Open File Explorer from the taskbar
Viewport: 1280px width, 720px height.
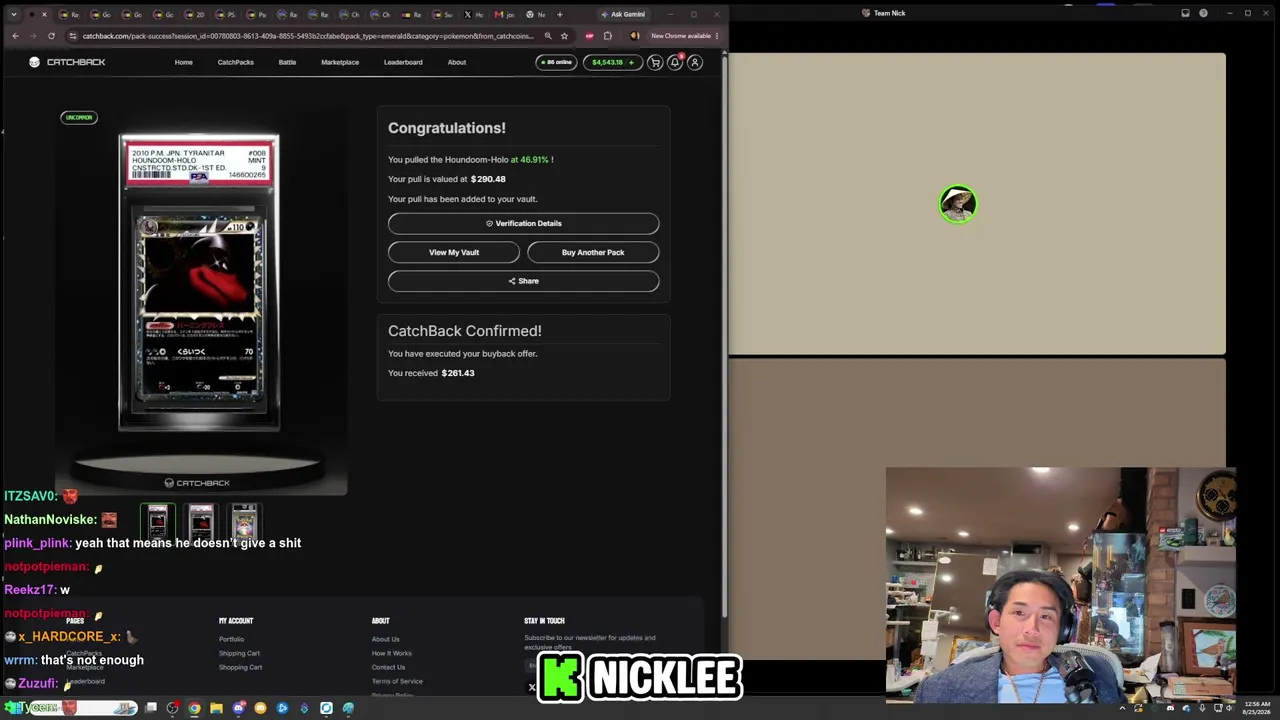coord(216,708)
